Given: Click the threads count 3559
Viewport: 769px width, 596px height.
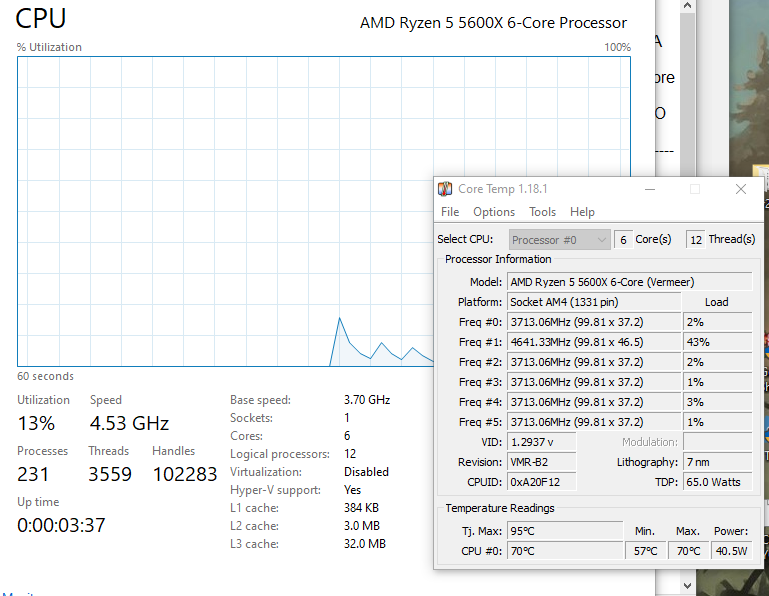Looking at the screenshot, I should click(110, 474).
